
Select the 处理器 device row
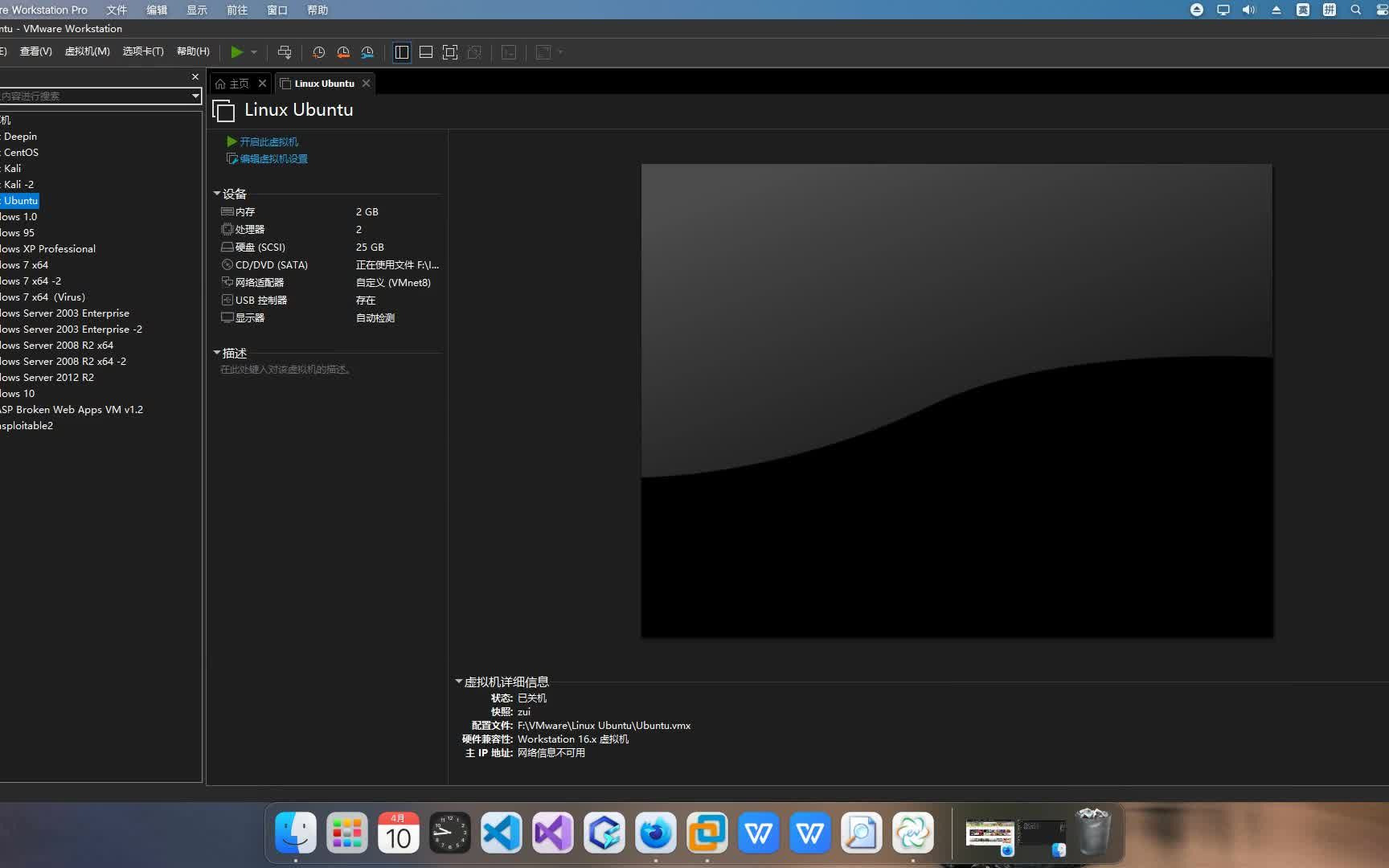[x=330, y=230]
